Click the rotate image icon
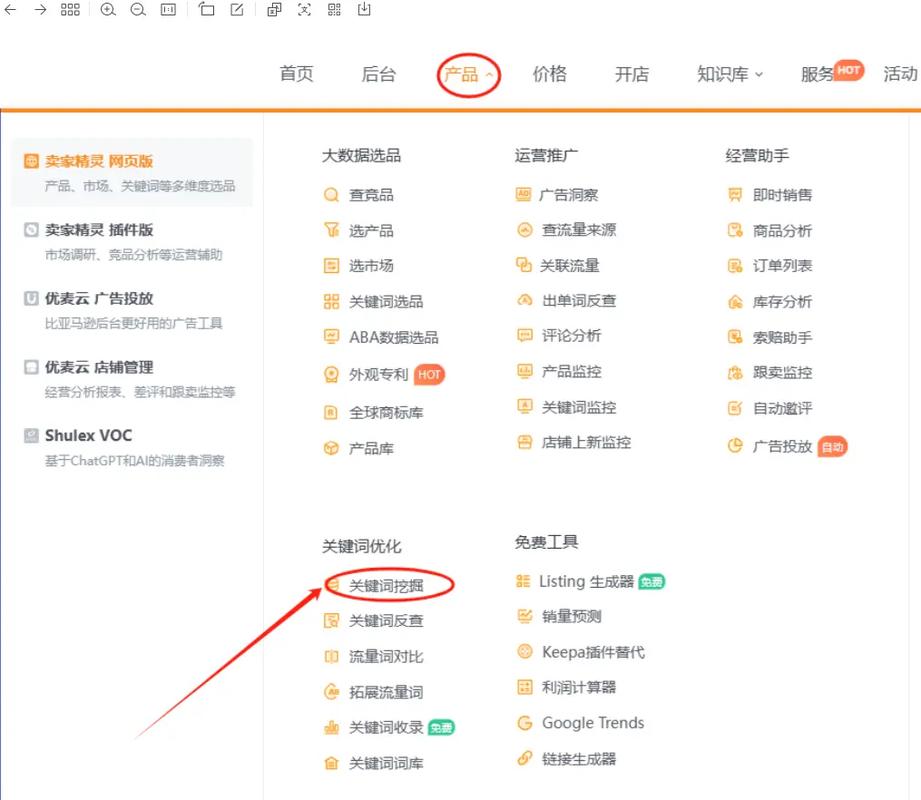The height and width of the screenshot is (800, 921). point(206,10)
